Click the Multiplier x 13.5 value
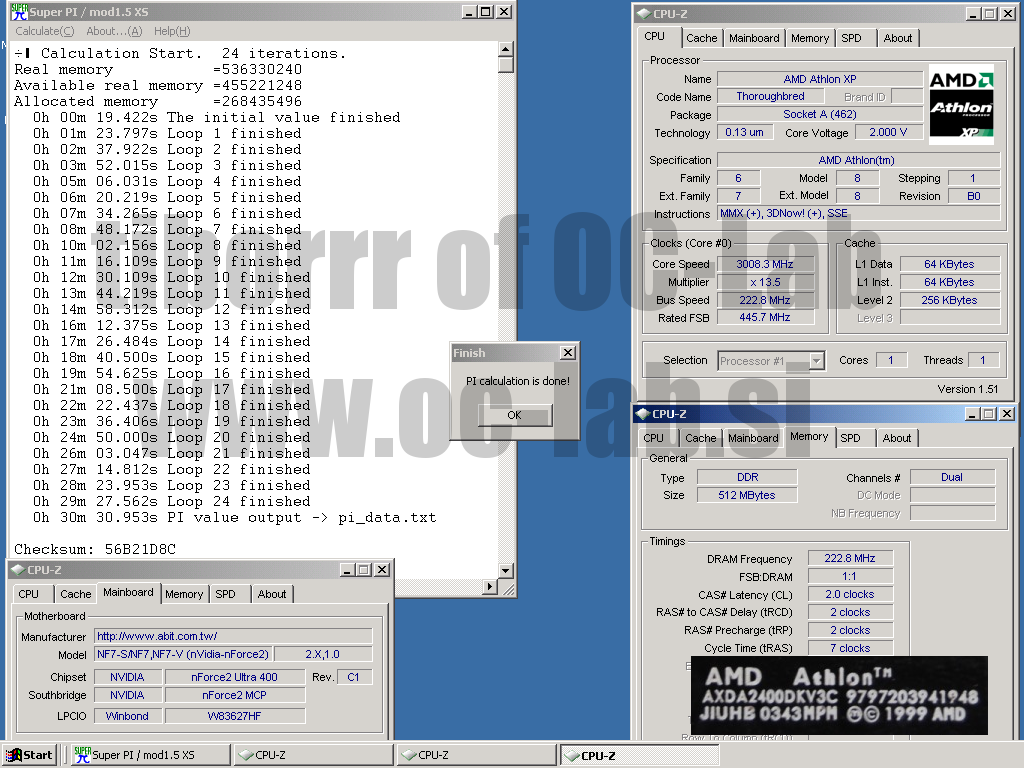1024x768 pixels. 765,282
